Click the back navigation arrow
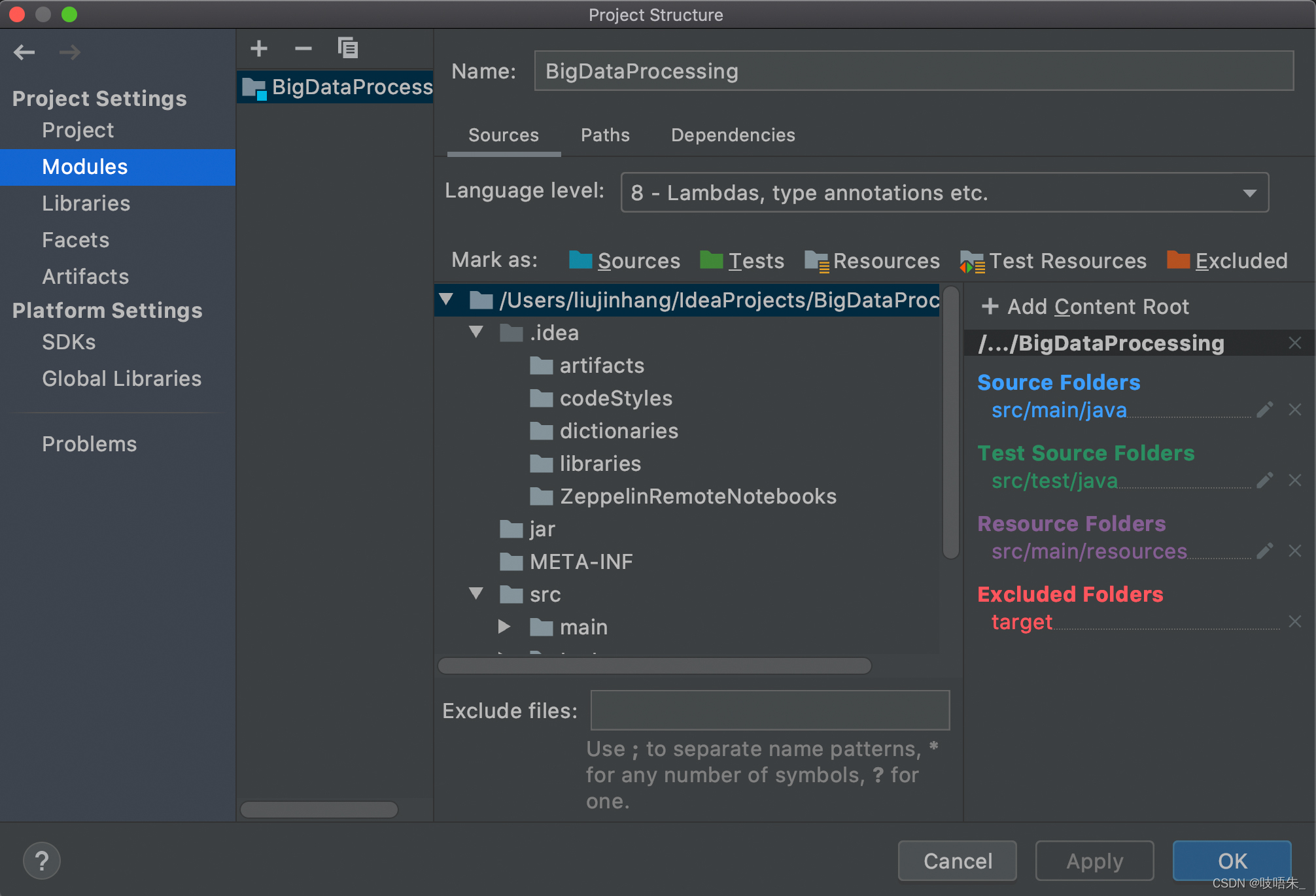This screenshot has height=896, width=1316. click(24, 52)
